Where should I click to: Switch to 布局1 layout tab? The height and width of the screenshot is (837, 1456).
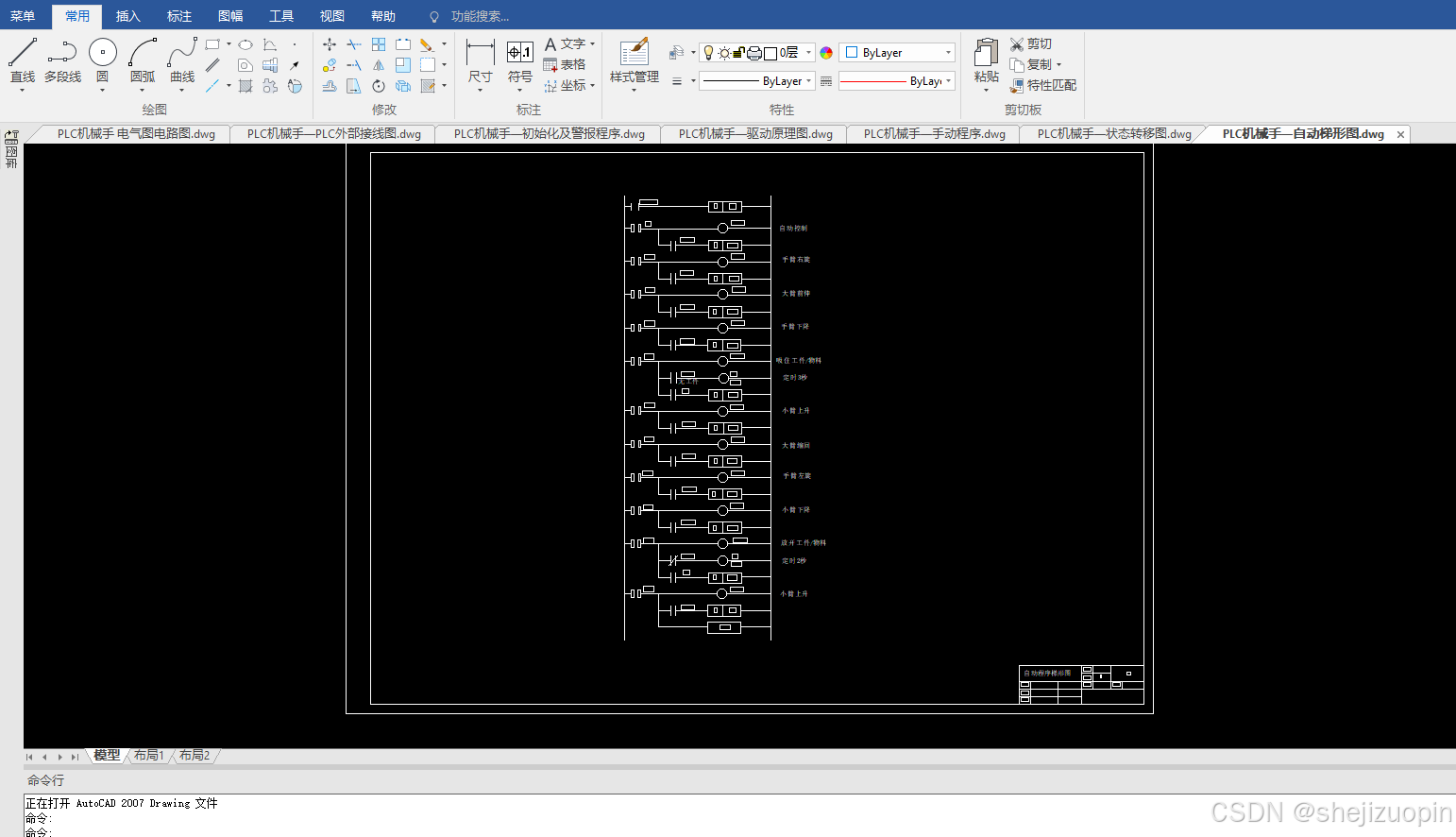coord(149,756)
